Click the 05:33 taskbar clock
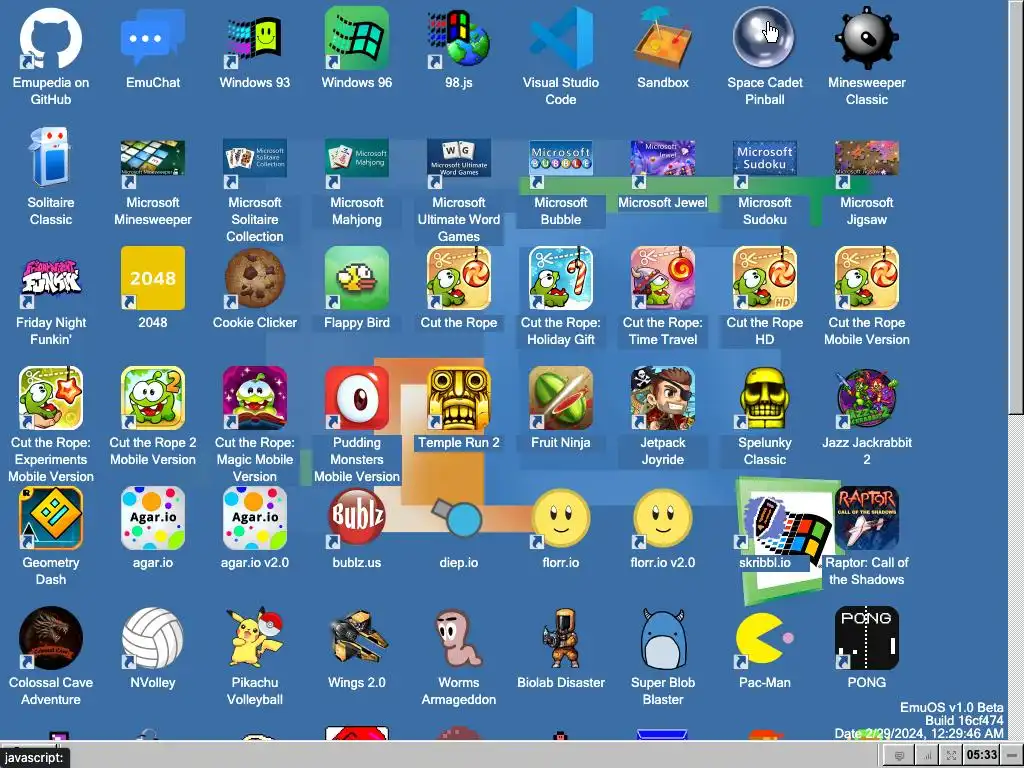1024x768 pixels. [982, 756]
